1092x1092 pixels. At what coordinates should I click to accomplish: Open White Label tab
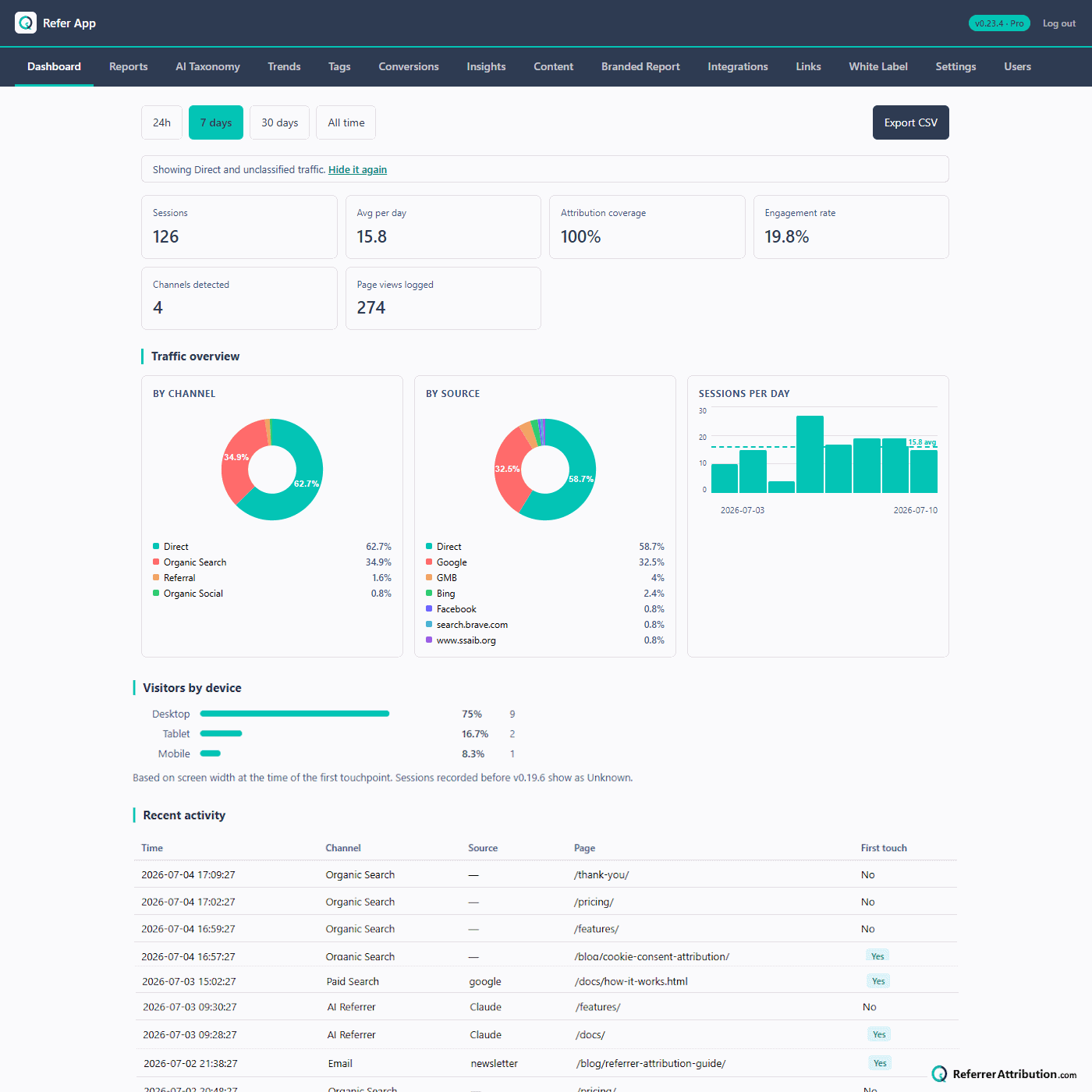[878, 66]
